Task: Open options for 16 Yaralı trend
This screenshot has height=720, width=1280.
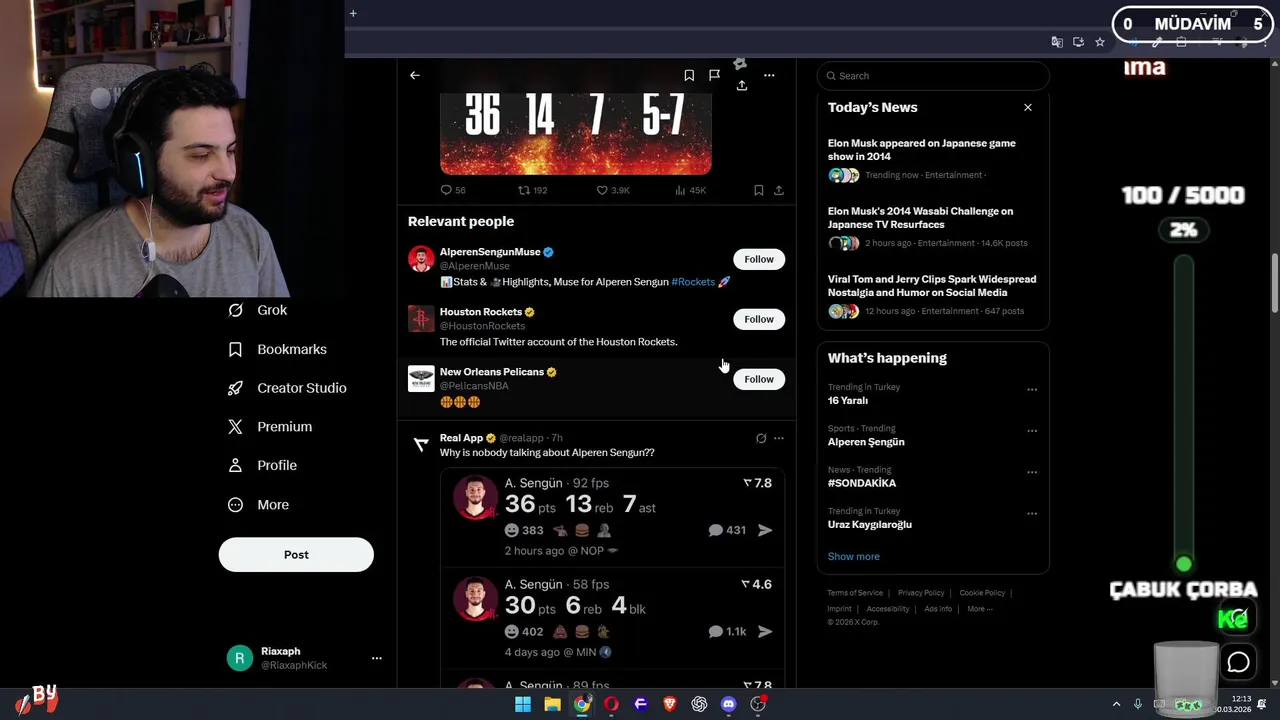Action: pos(1032,390)
